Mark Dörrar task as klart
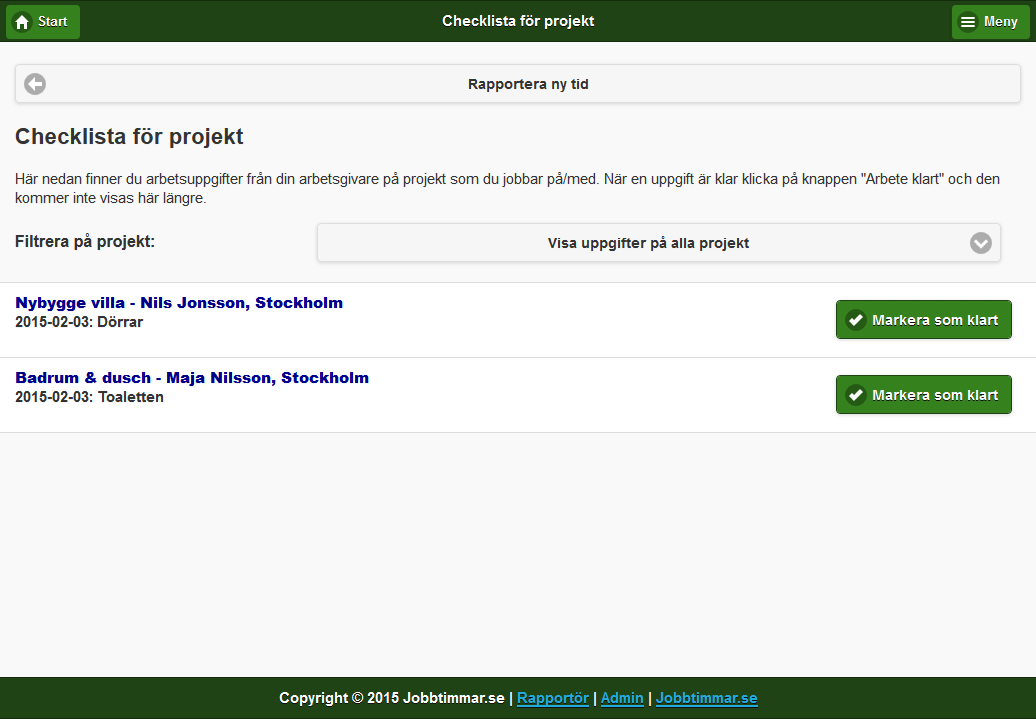 pos(923,320)
